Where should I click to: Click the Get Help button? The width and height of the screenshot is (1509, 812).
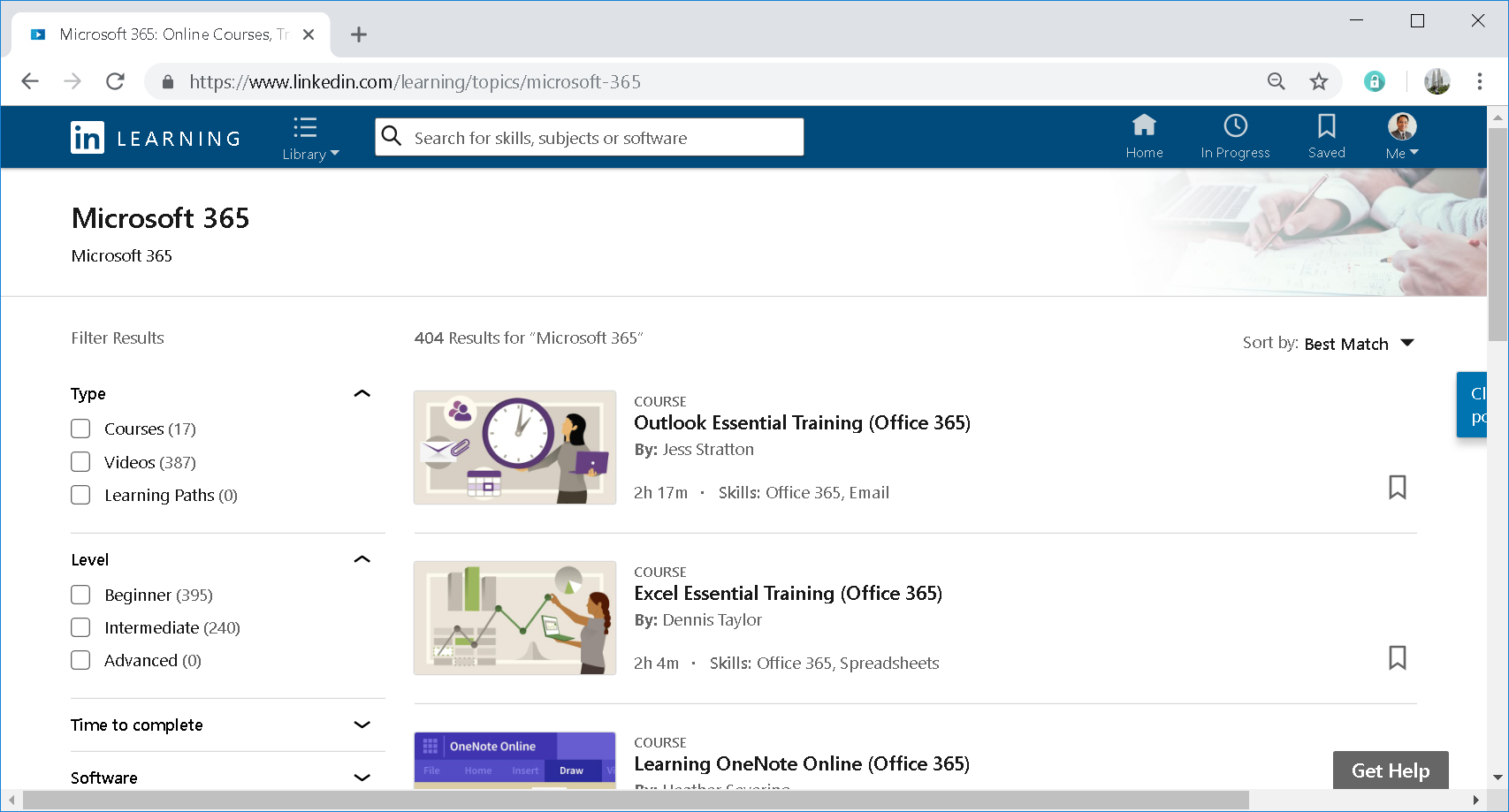point(1390,770)
